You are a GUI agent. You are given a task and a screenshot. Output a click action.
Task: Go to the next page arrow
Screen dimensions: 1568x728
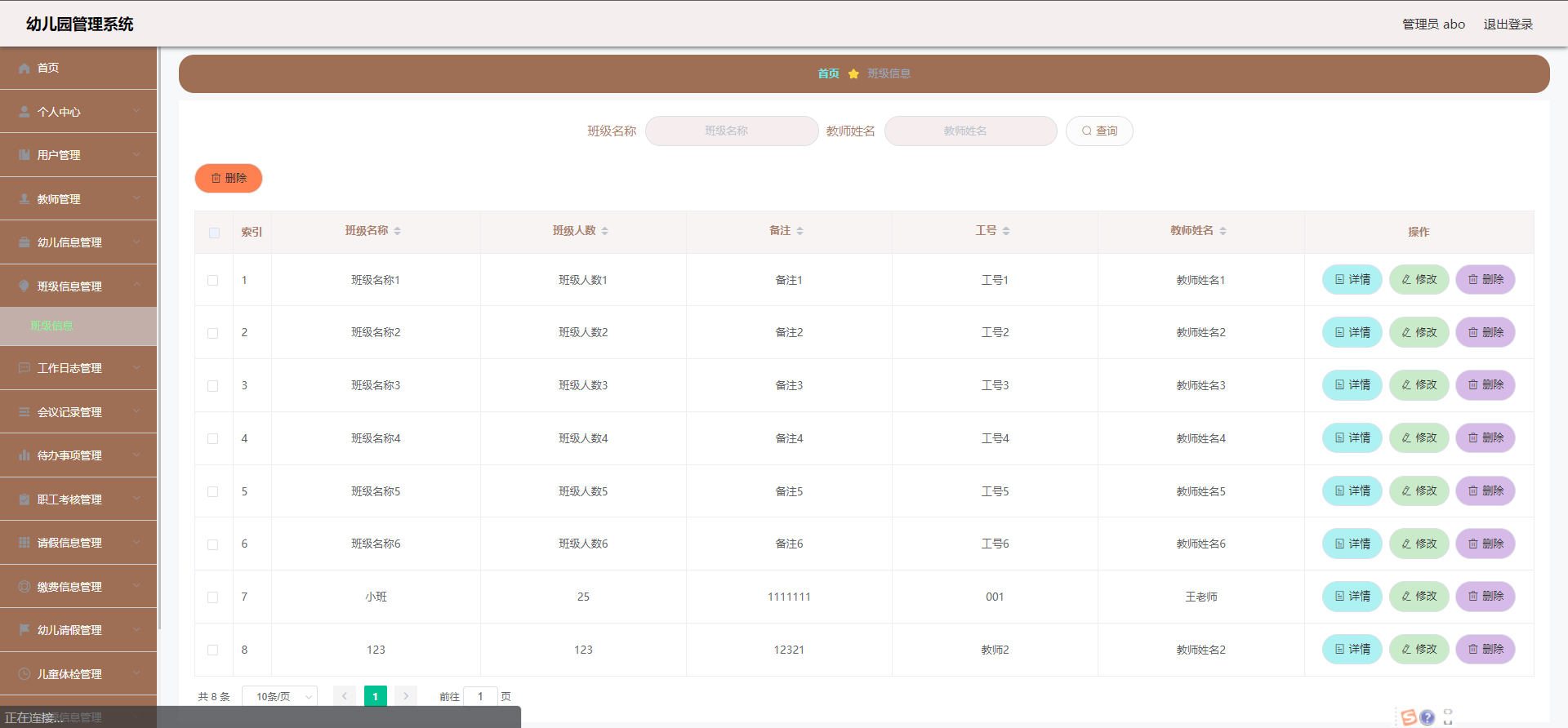(406, 696)
